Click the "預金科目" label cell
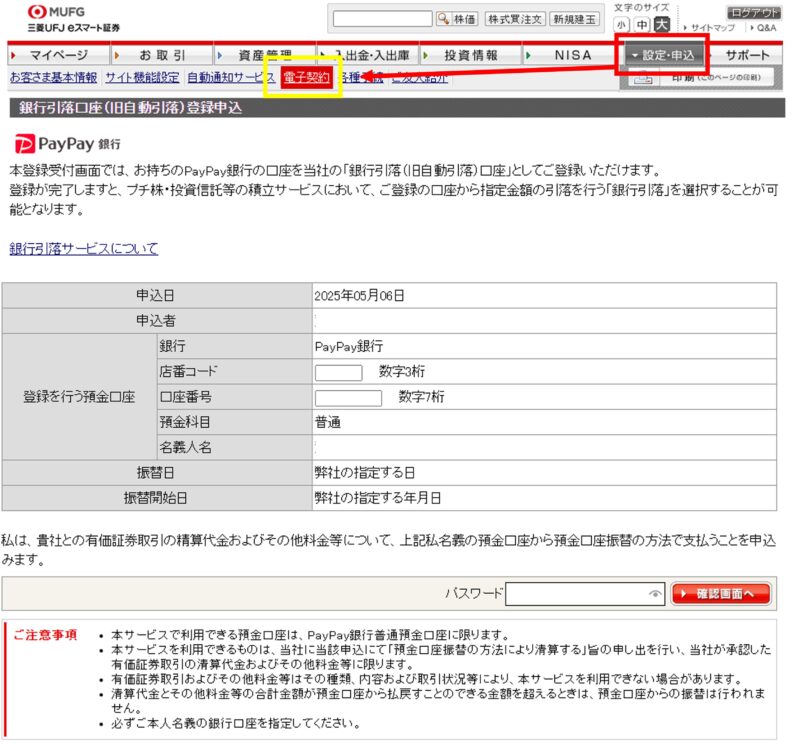 (x=234, y=422)
